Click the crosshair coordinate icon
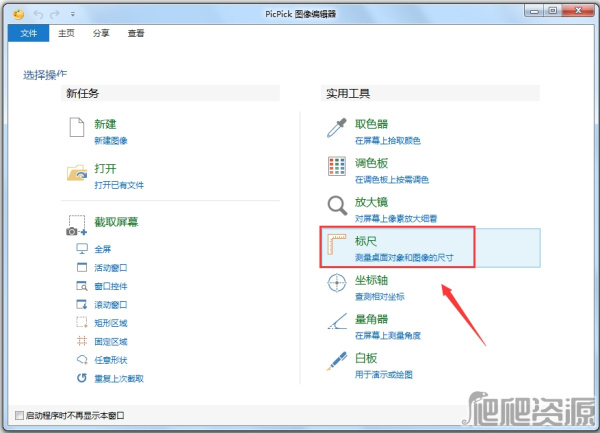Viewport: 600px width, 433px height. pyautogui.click(x=337, y=283)
